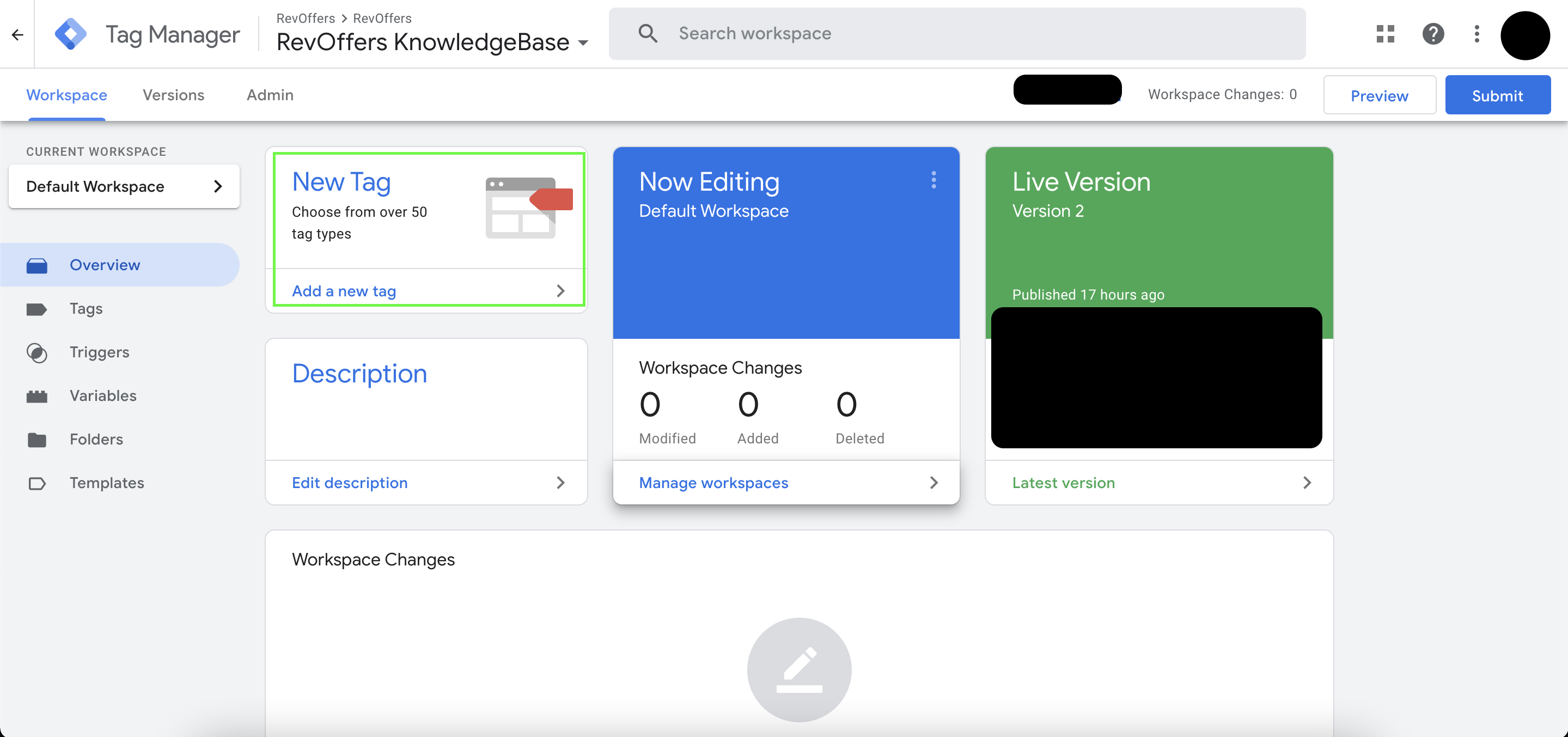Click chevron beside Latest version
Viewport: 1568px width, 737px height.
(x=1307, y=483)
